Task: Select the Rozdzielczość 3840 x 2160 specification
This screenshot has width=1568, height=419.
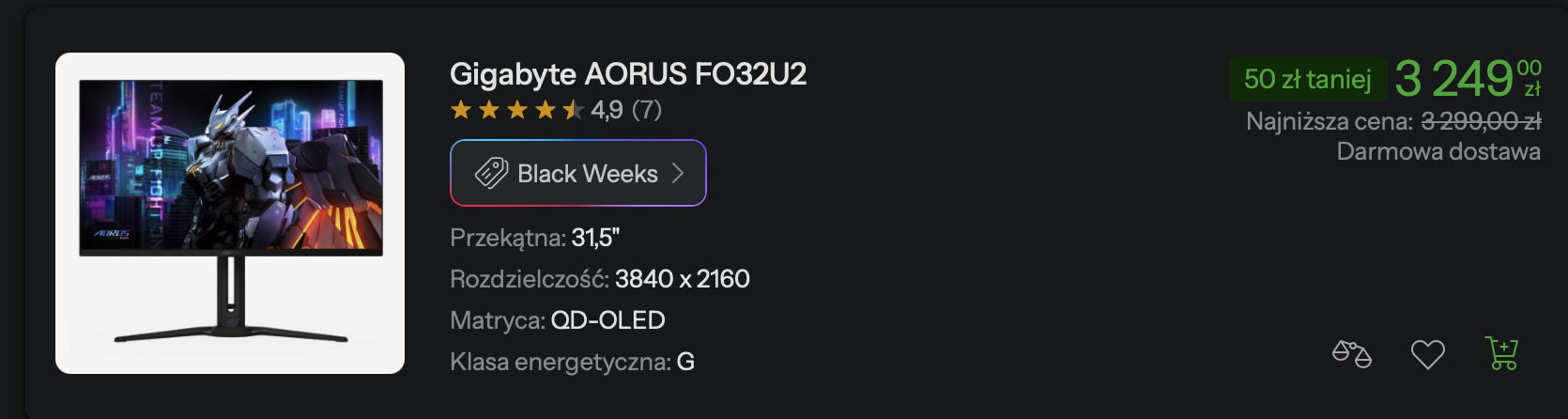Action: [599, 279]
